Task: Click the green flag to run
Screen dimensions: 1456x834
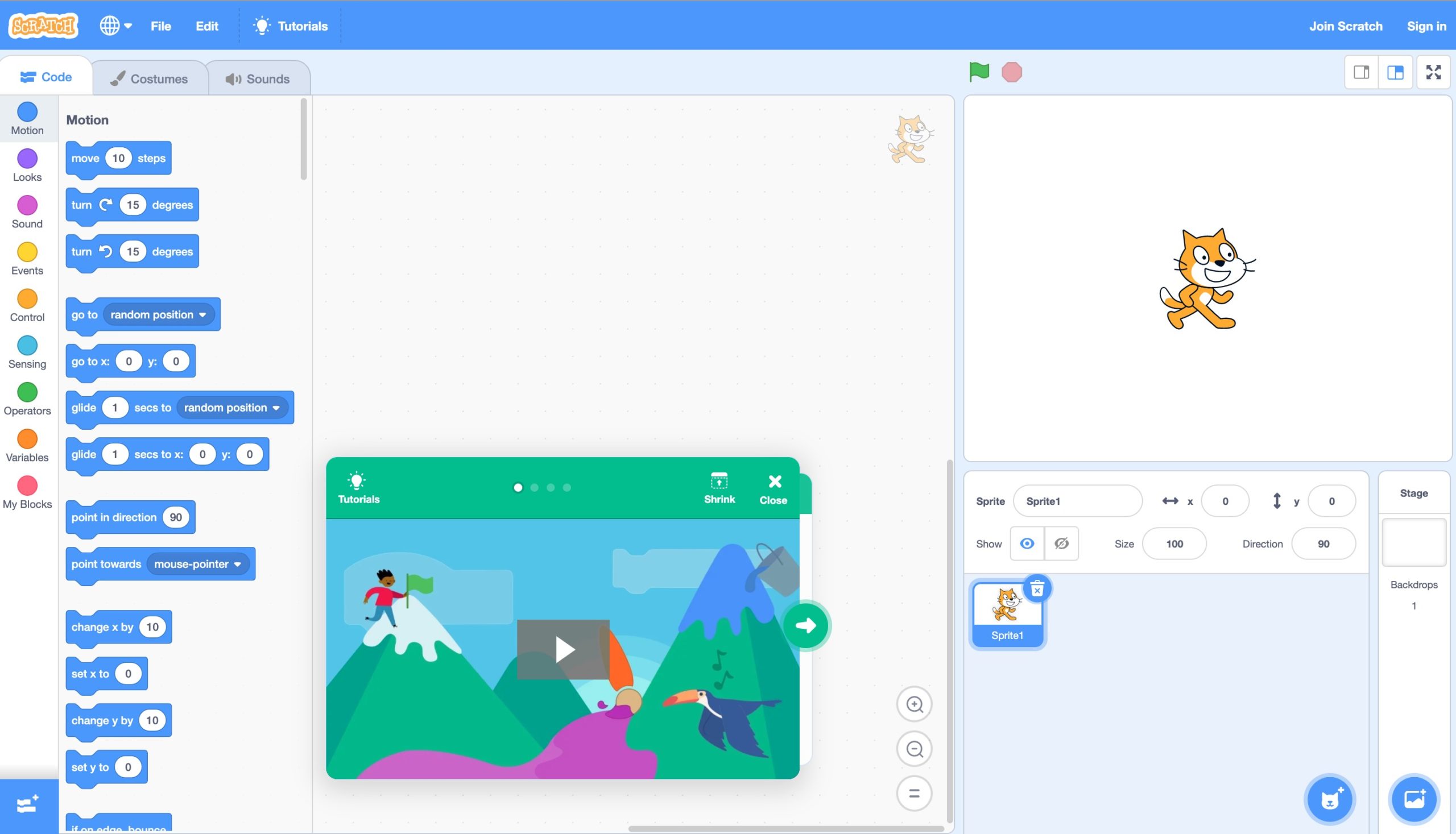Action: pos(979,72)
